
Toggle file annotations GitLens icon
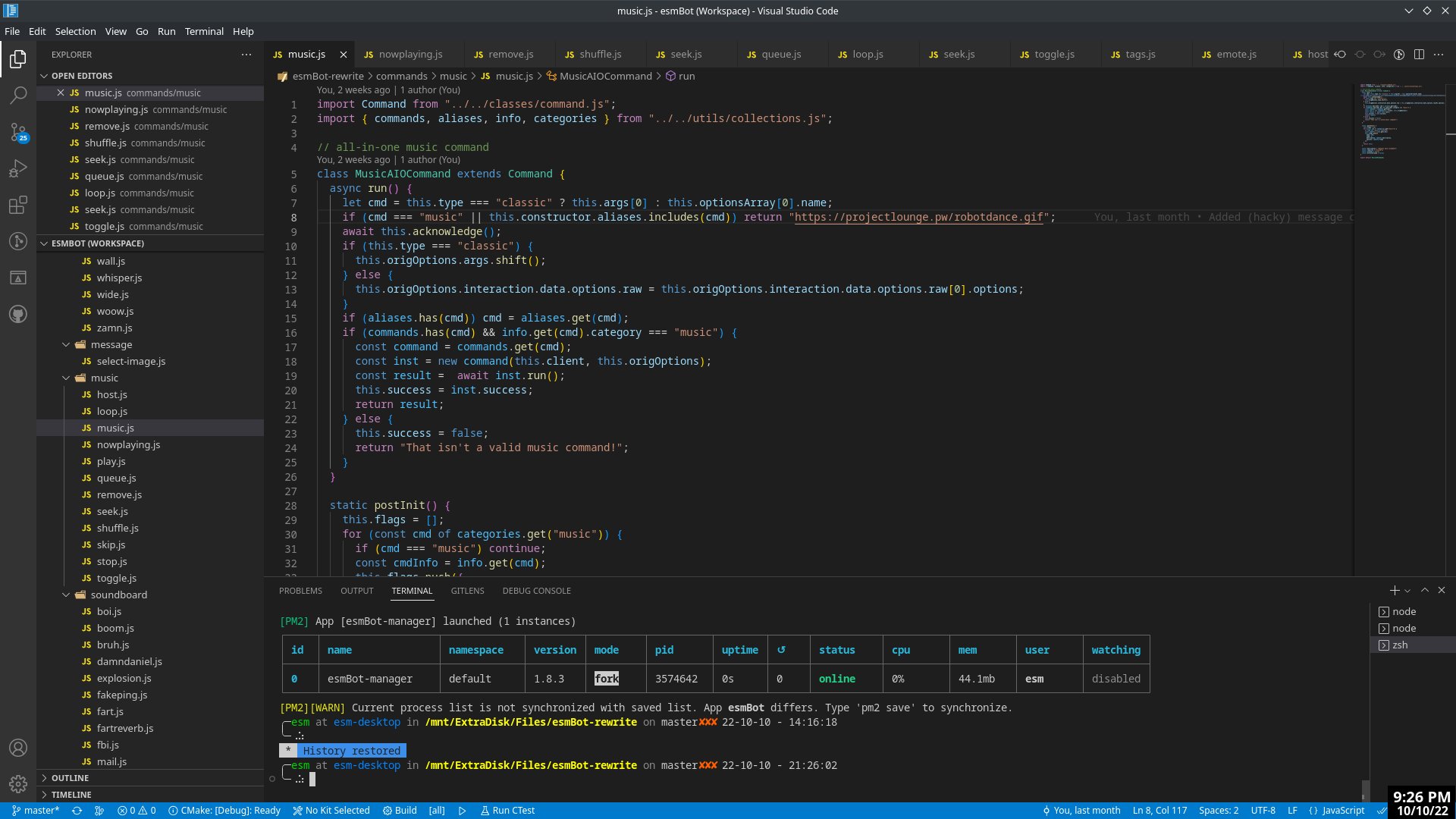tap(1399, 55)
